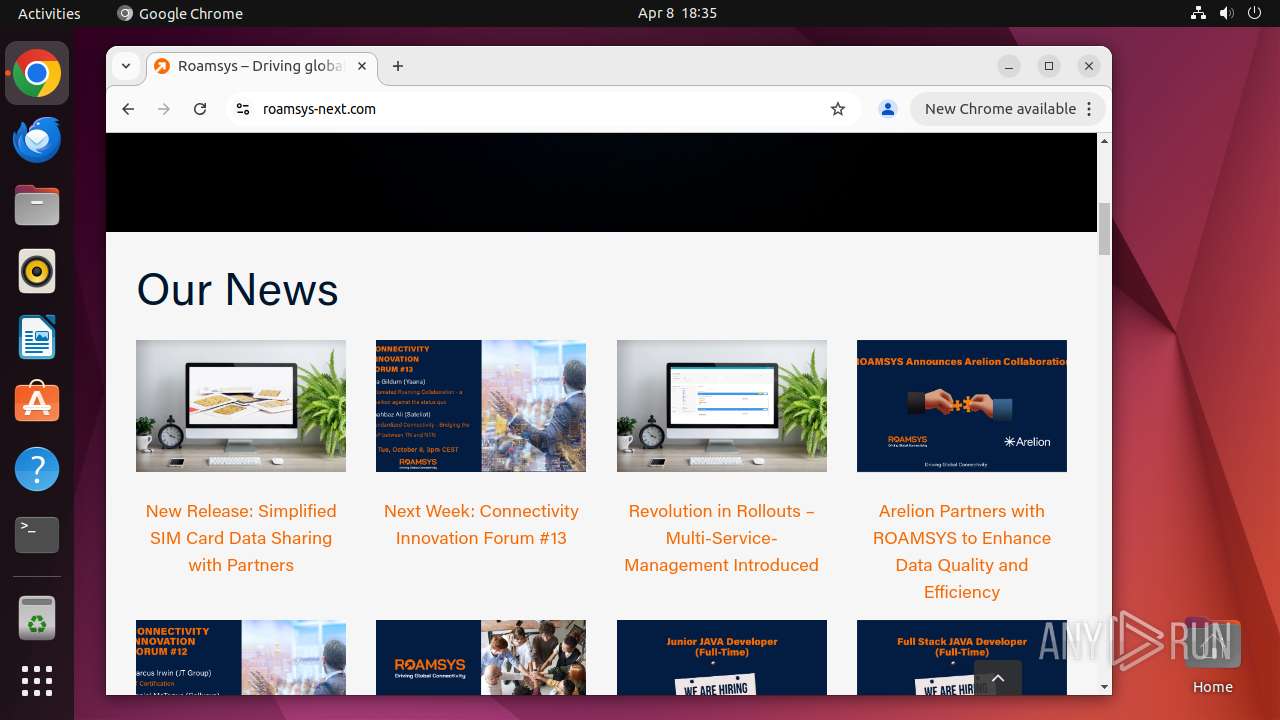Screen dimensions: 1280x720
Task: Click the page vertical scrollbar thumb
Action: 1104,229
